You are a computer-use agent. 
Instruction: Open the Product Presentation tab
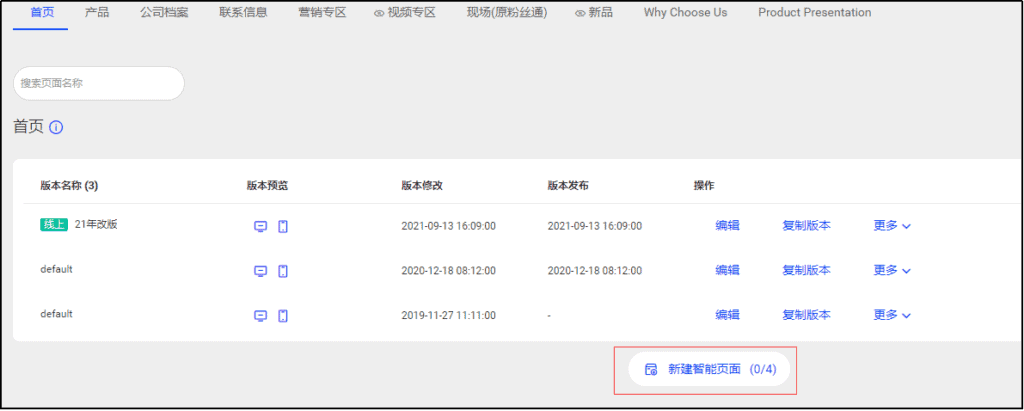point(814,13)
